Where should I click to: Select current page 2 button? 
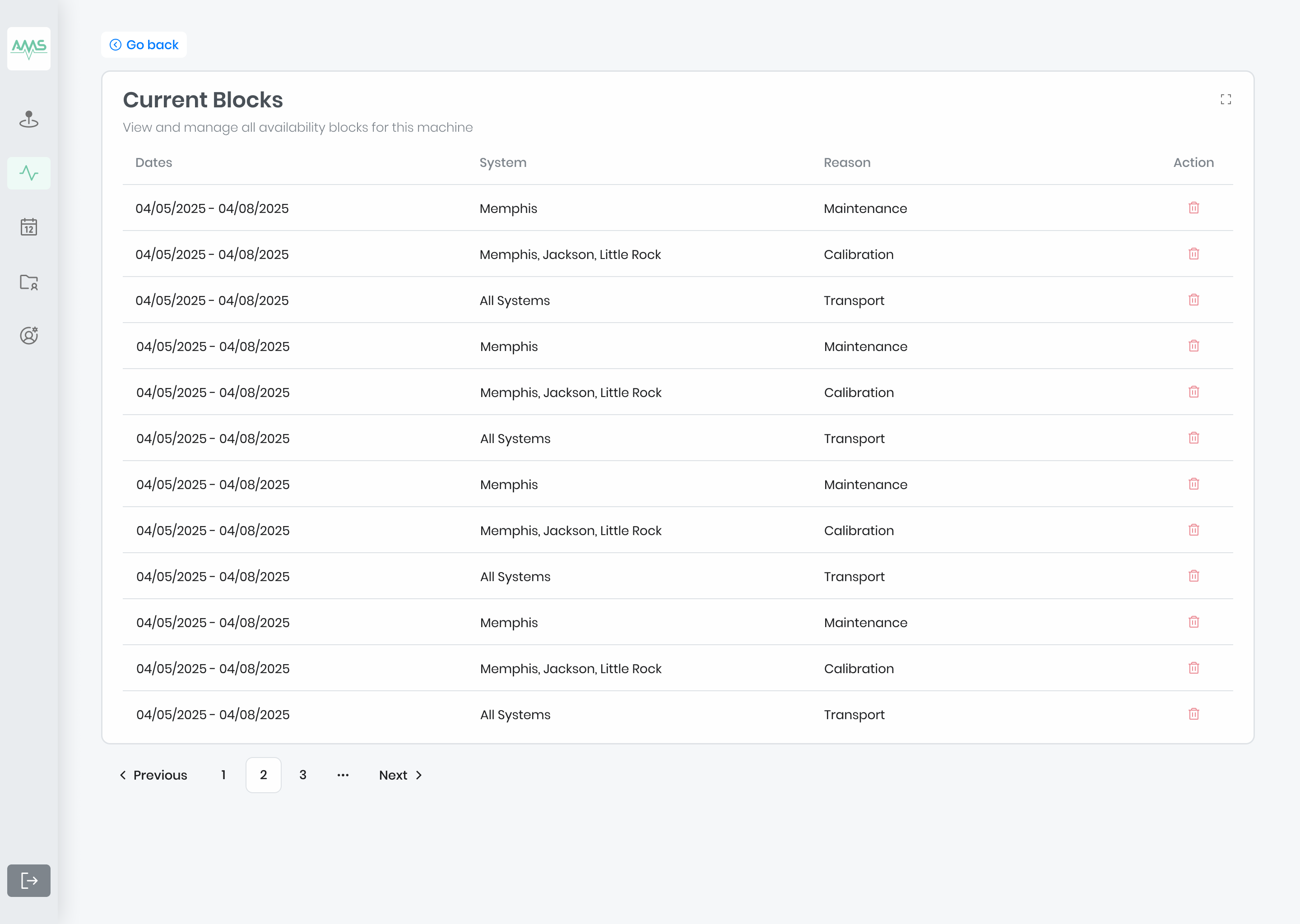[x=264, y=775]
